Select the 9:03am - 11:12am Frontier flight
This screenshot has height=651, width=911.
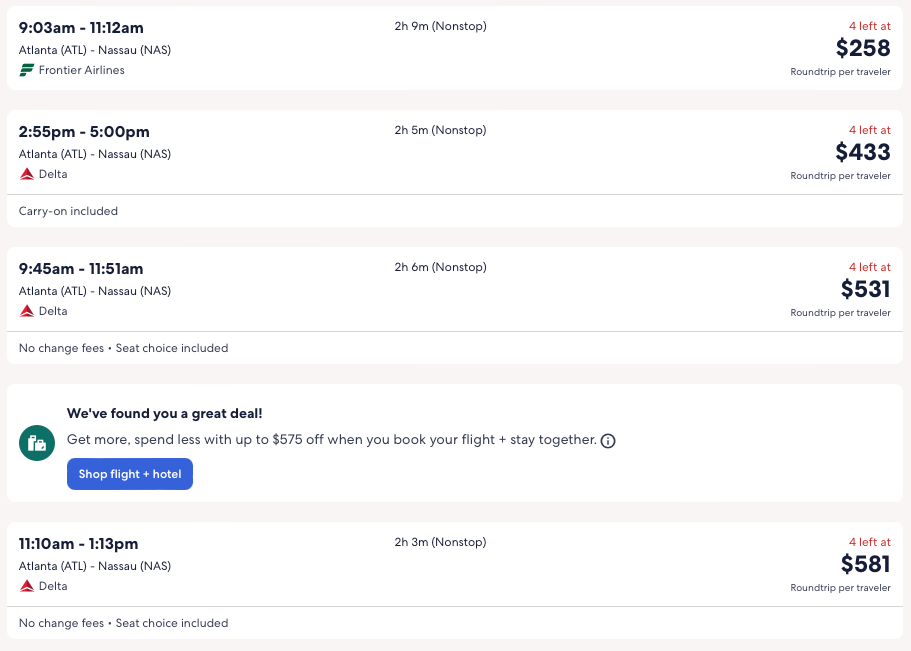point(83,28)
